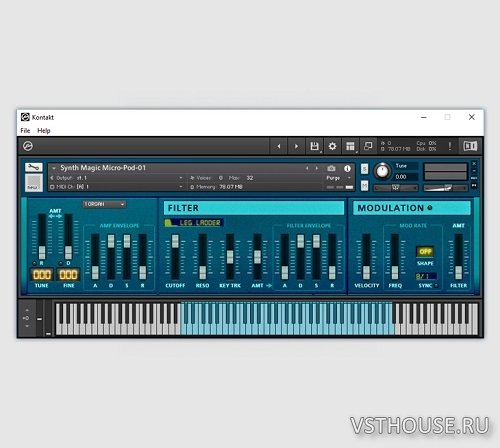Enable the SYNC indicator dot
This screenshot has width=500, height=448.
click(436, 286)
